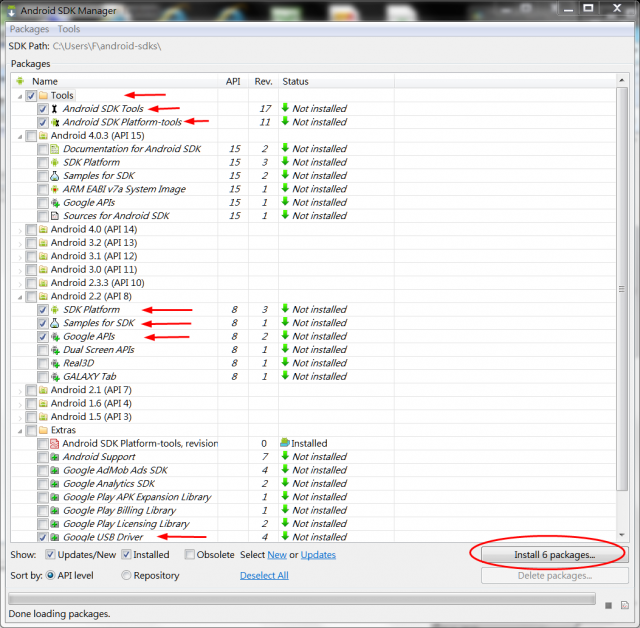Viewport: 640px width, 628px height.
Task: Click the API 15 Google APIs icon
Action: click(x=55, y=203)
